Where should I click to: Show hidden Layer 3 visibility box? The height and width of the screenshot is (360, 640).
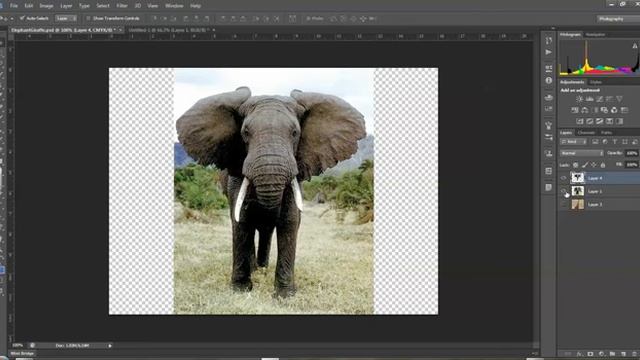564,204
